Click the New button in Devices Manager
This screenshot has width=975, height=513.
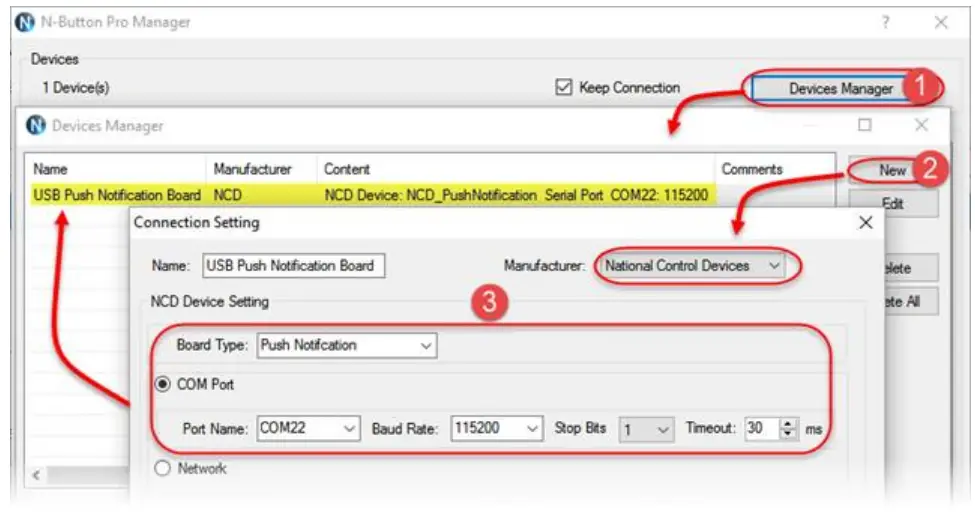(892, 170)
